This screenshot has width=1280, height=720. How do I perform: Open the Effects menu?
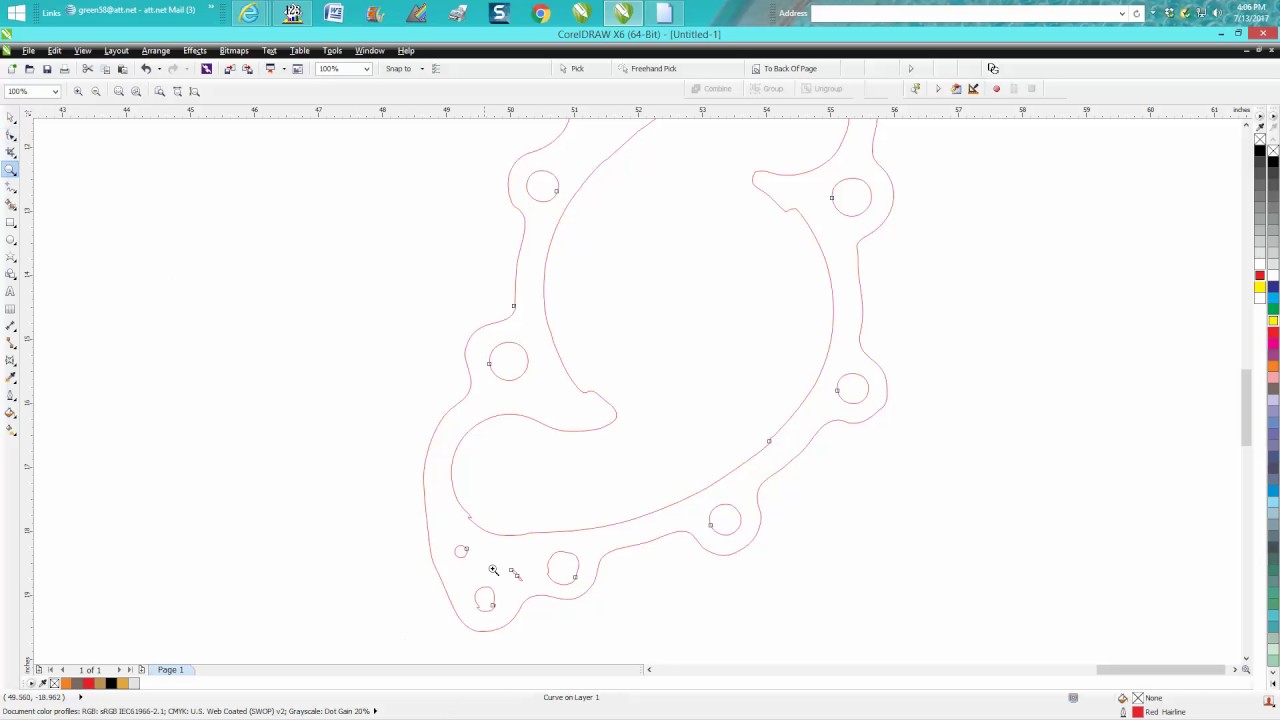coord(194,51)
